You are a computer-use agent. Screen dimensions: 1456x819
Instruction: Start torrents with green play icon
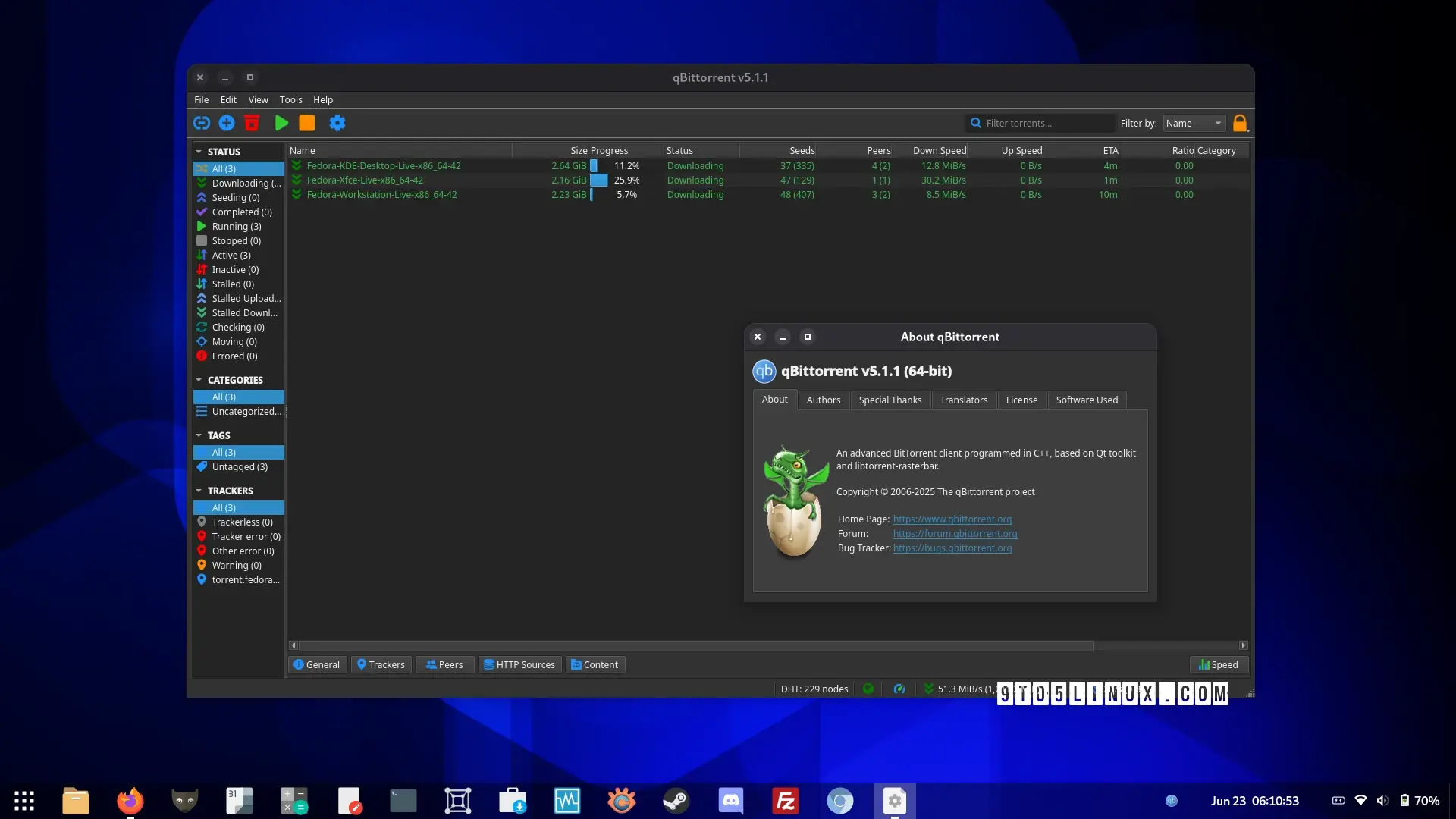pos(281,123)
